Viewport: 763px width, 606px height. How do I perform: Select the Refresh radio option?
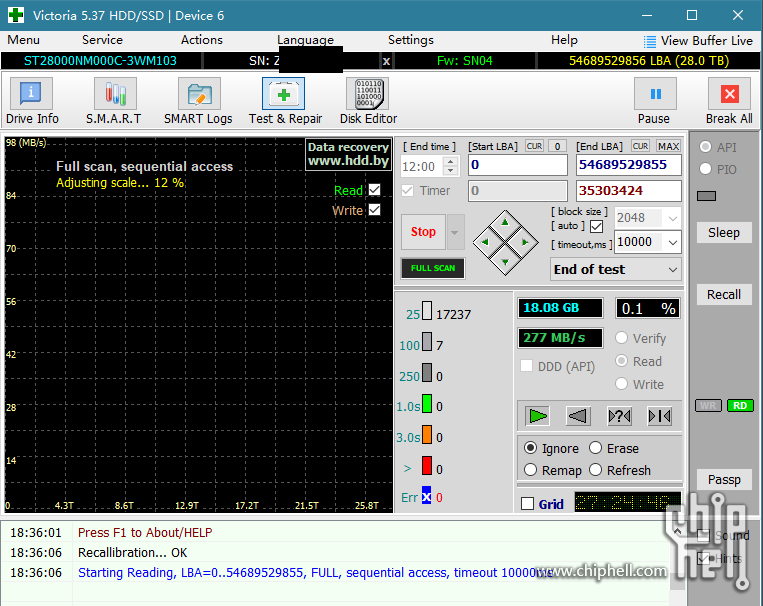(596, 470)
